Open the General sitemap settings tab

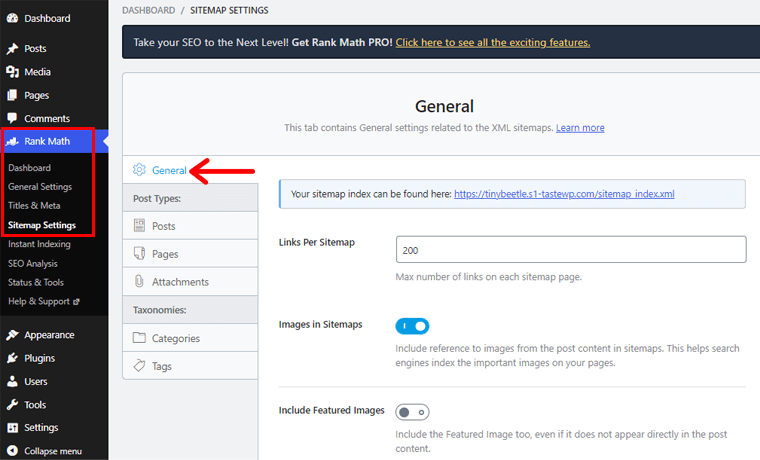click(190, 170)
